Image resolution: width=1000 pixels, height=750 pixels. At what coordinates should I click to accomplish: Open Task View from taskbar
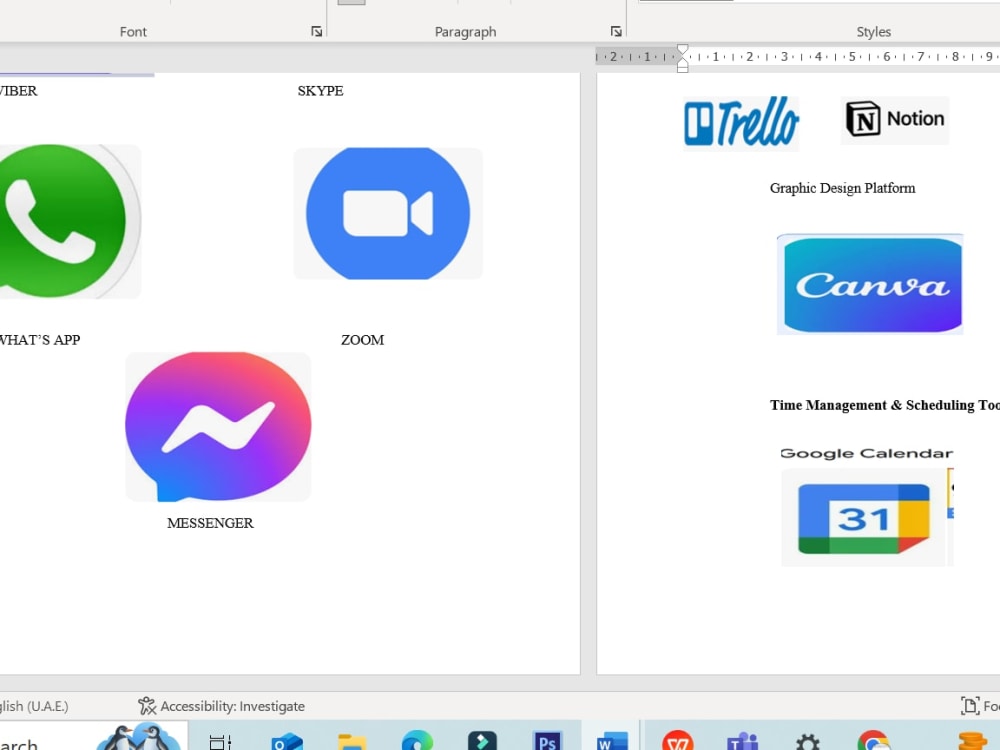220,742
